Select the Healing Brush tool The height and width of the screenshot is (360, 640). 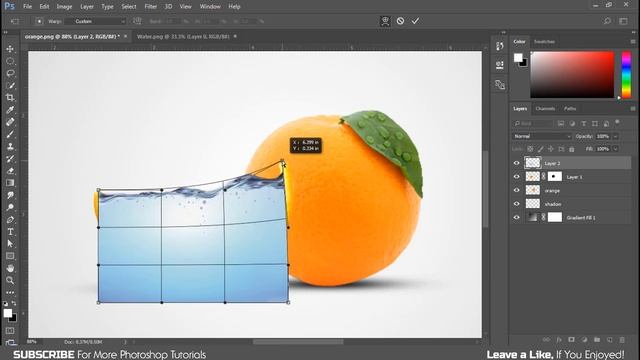(x=10, y=122)
